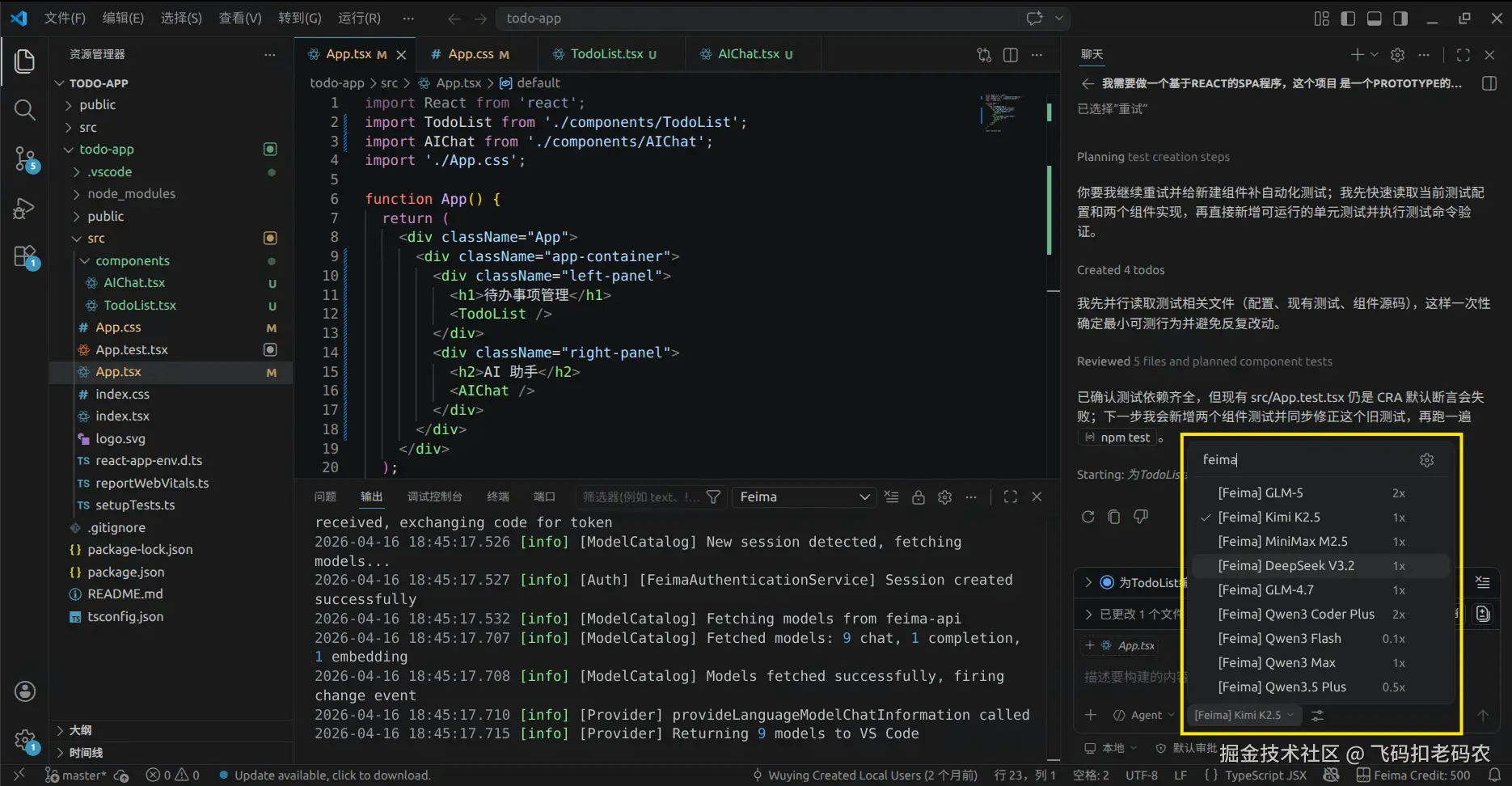Open the Search view in activity bar

click(x=25, y=110)
